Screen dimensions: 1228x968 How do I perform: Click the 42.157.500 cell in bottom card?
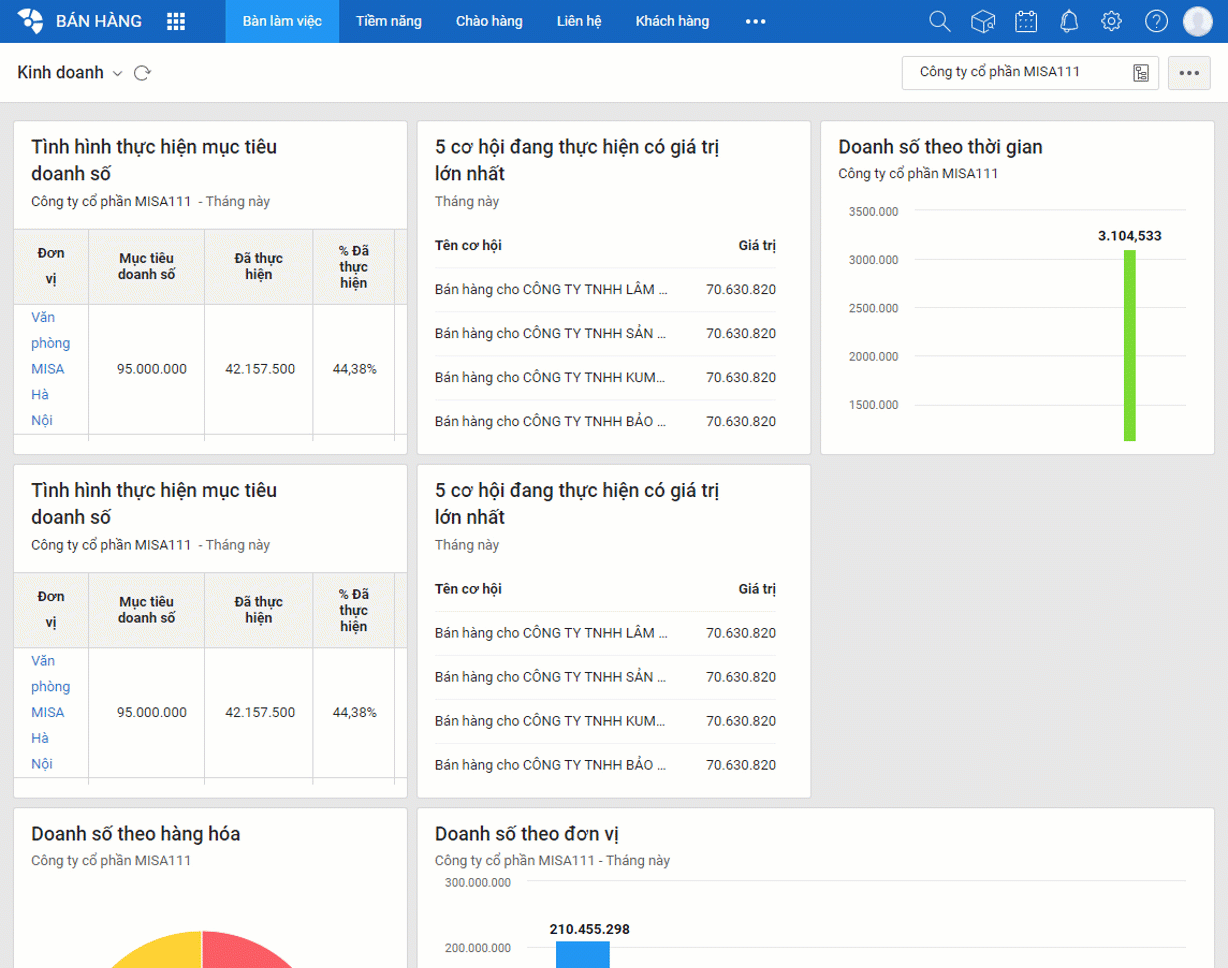click(x=260, y=713)
